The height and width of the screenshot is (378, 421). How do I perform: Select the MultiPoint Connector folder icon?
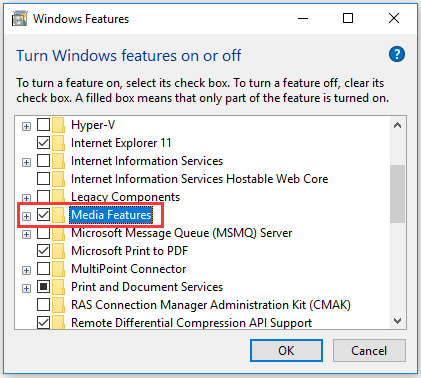(x=59, y=269)
